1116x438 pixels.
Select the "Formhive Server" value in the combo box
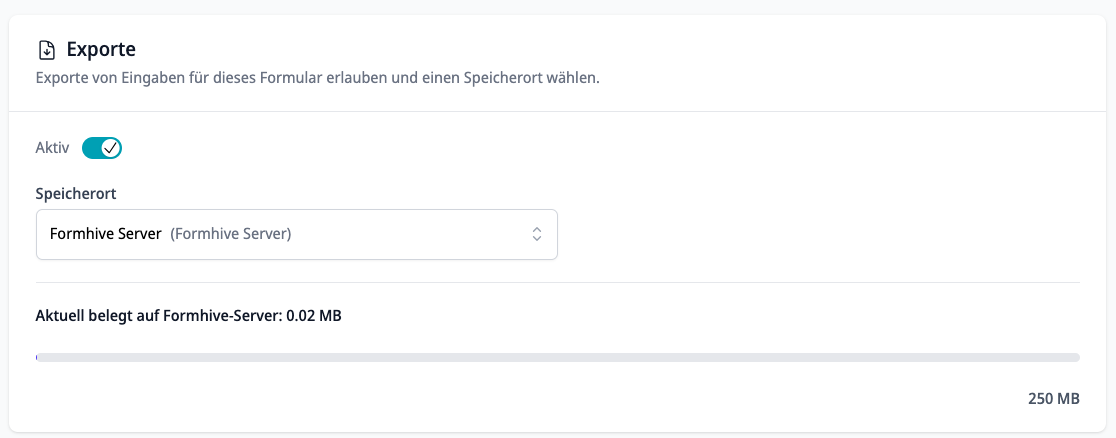point(106,234)
